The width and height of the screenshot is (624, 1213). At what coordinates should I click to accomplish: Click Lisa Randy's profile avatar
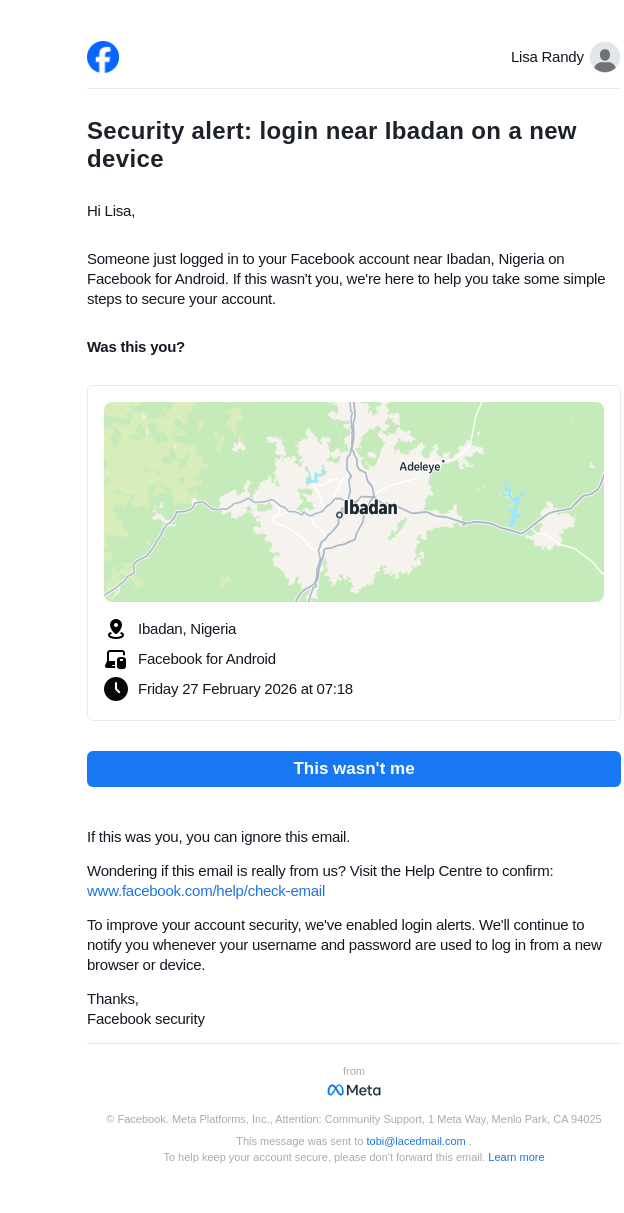tap(604, 57)
